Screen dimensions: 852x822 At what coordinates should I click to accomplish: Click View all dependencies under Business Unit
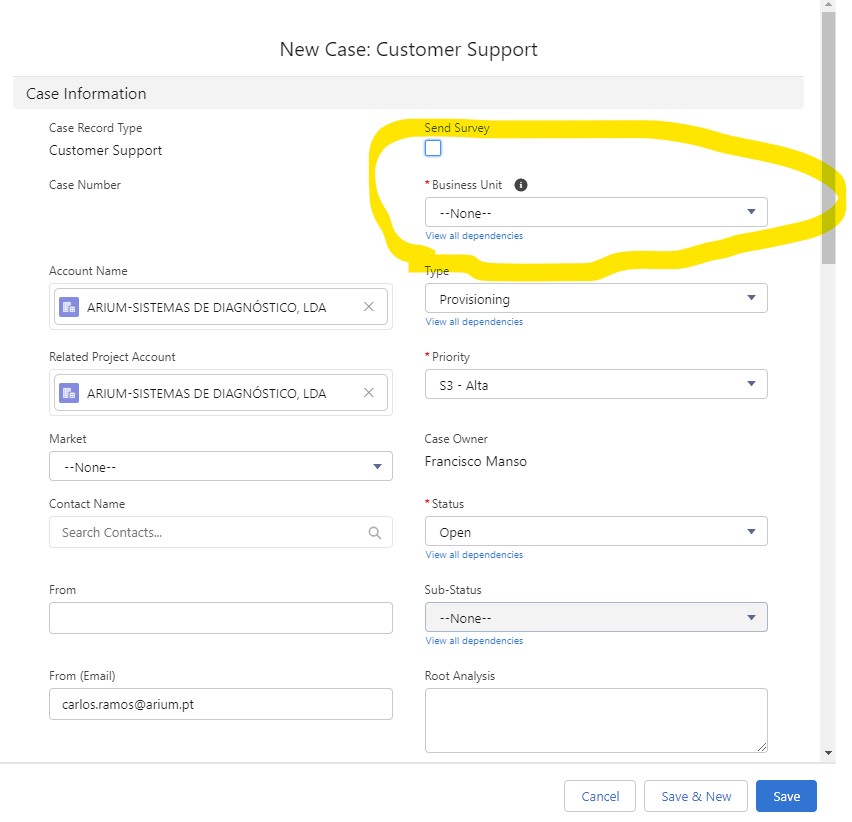474,236
